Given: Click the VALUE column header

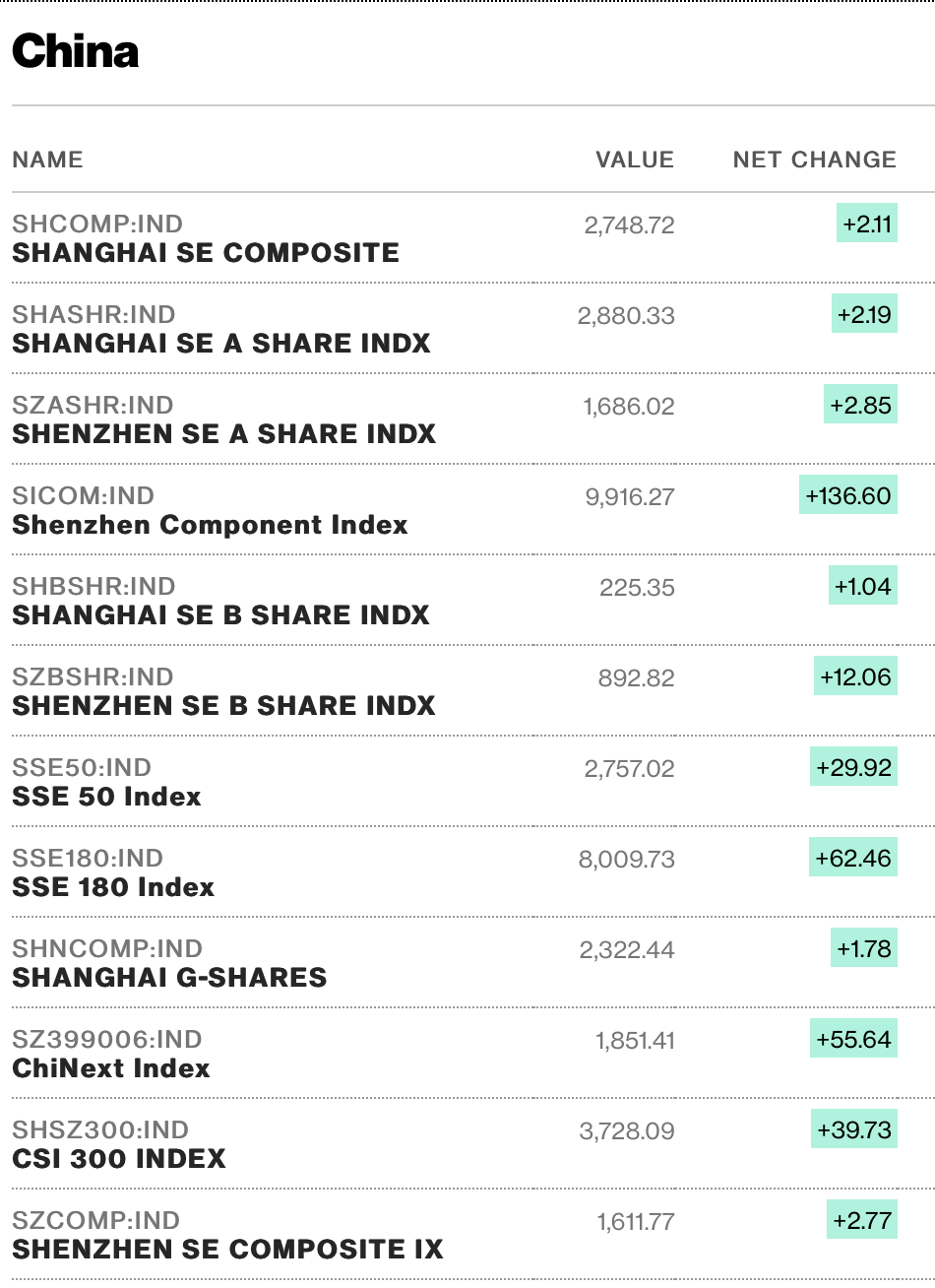Looking at the screenshot, I should point(635,160).
